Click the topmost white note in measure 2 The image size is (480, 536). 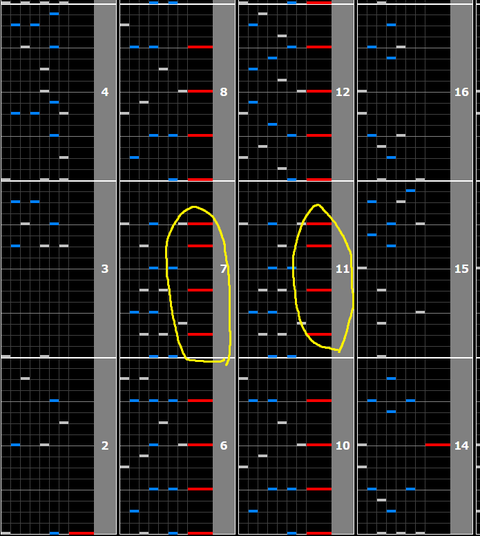[25, 378]
